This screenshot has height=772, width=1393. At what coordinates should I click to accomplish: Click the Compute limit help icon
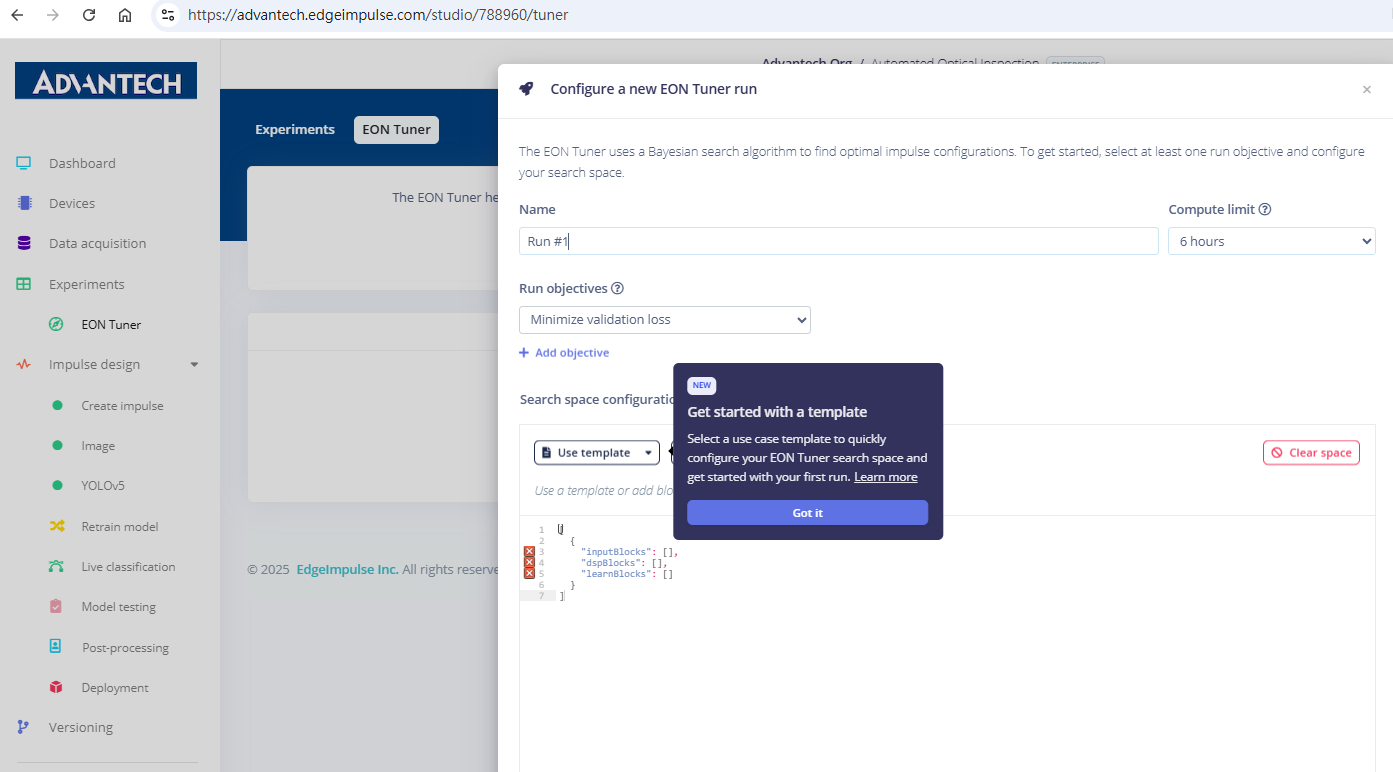[x=1265, y=210]
